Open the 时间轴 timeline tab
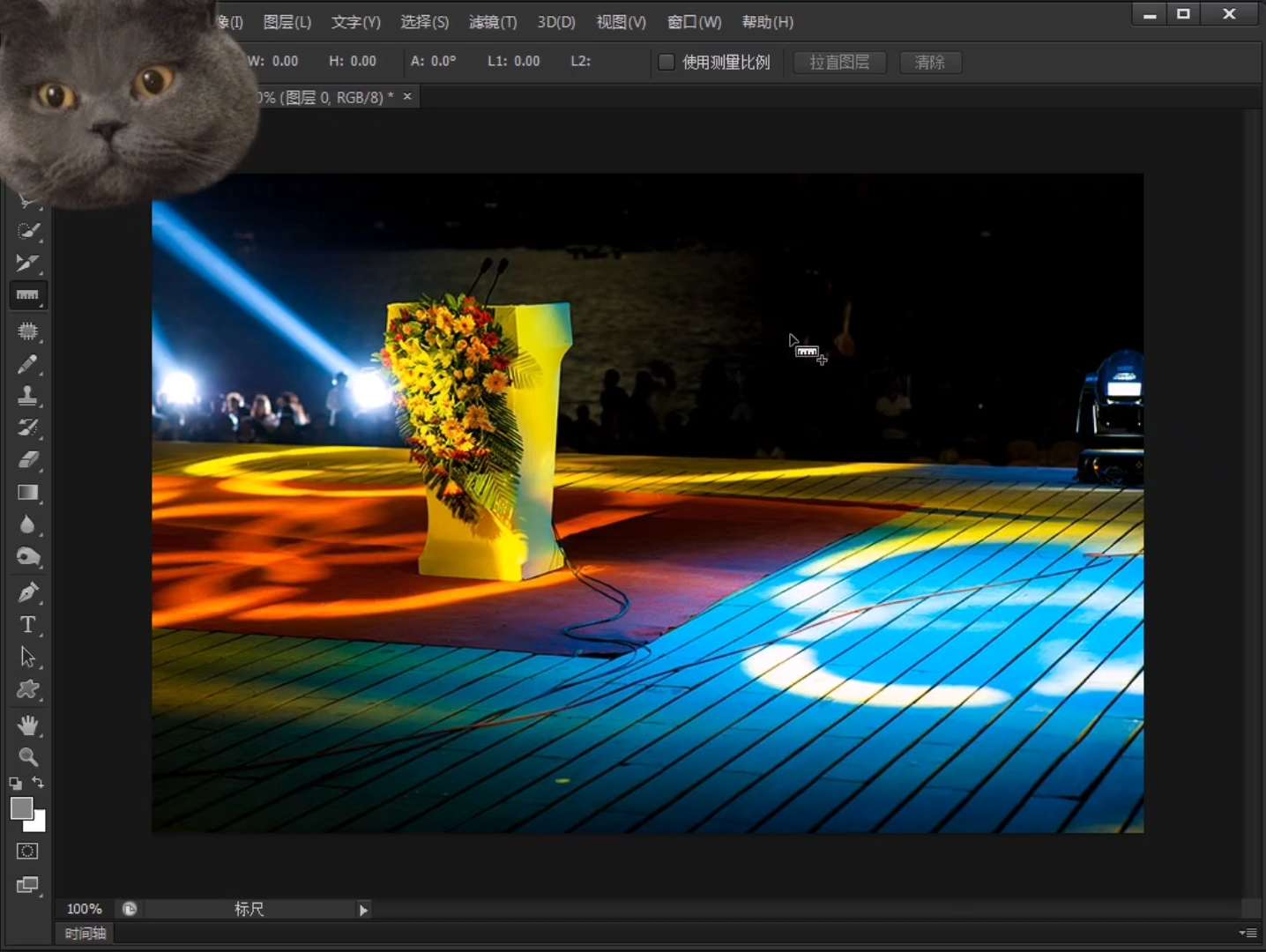 (86, 933)
